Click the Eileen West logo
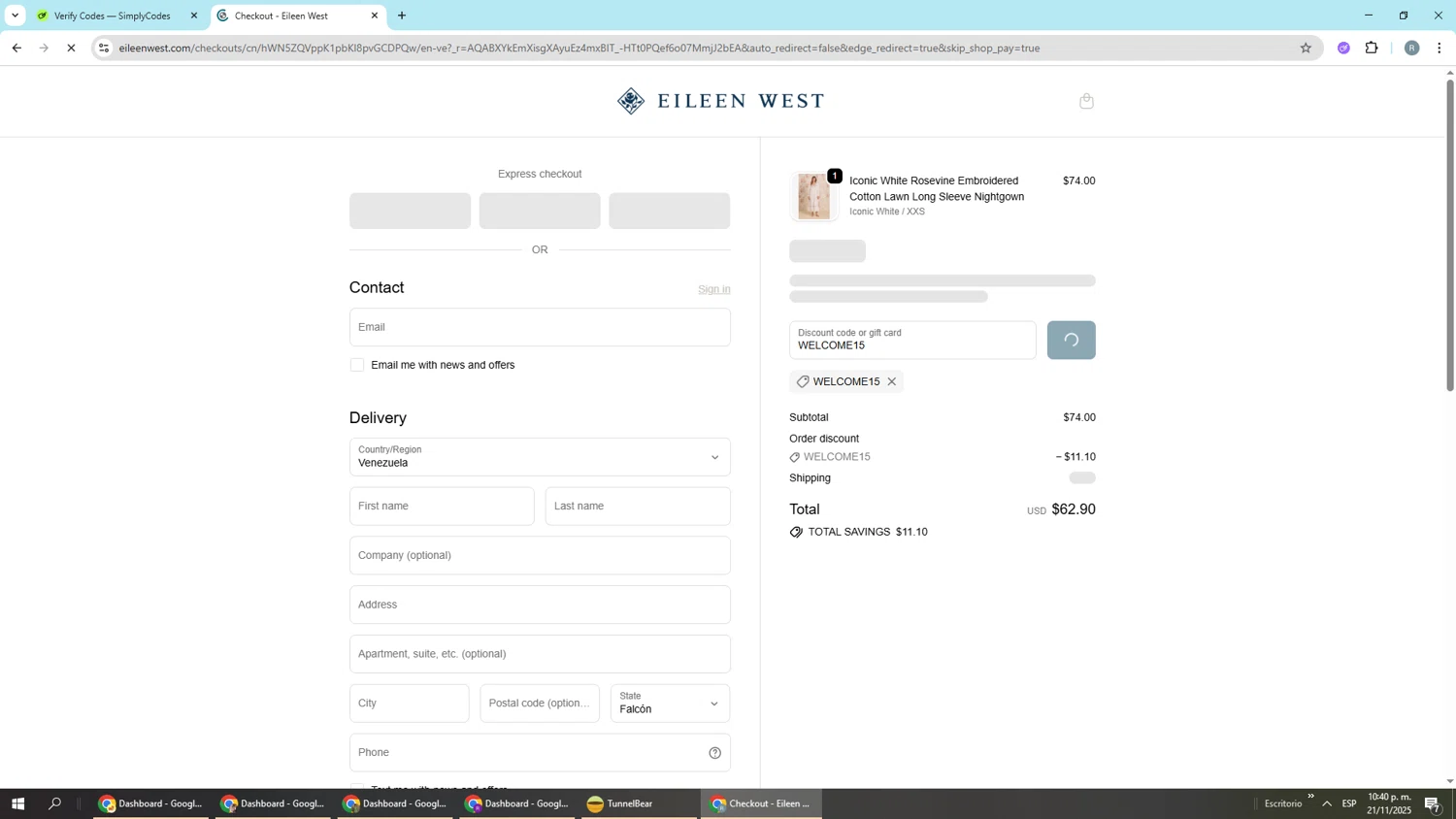This screenshot has height=819, width=1456. [x=720, y=101]
